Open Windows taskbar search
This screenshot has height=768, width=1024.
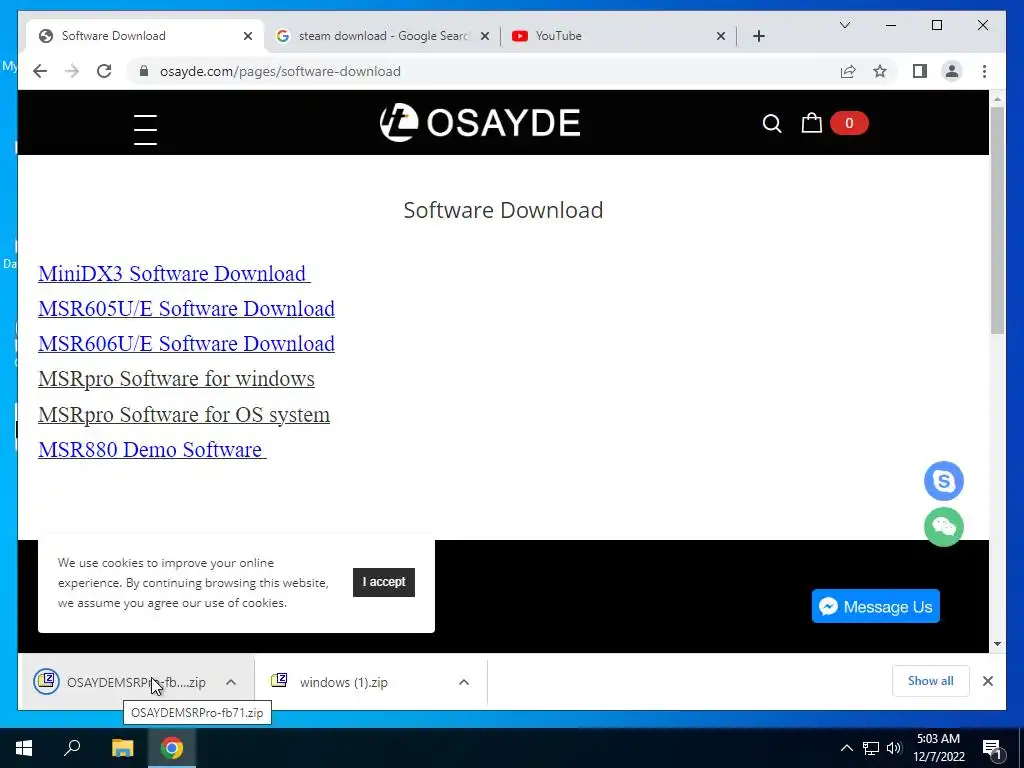point(72,748)
